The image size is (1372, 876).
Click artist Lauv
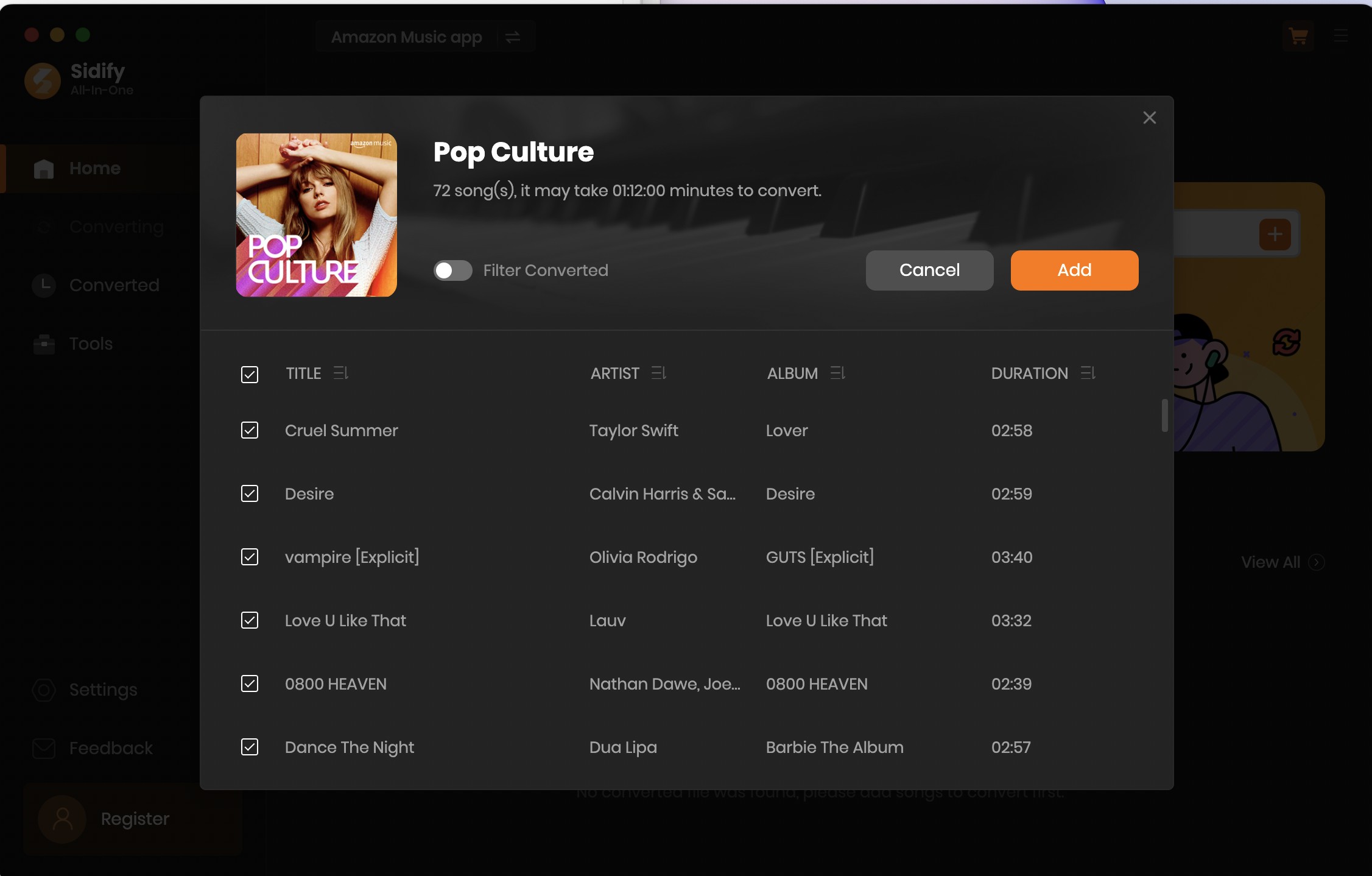[x=607, y=621]
